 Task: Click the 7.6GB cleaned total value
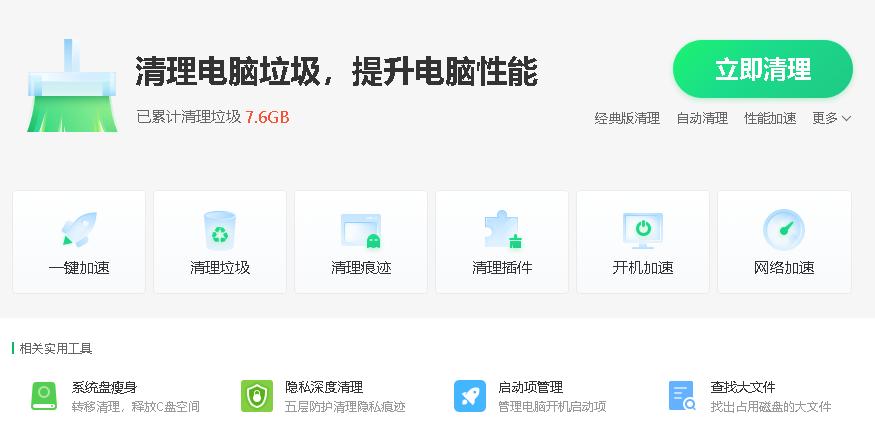267,117
